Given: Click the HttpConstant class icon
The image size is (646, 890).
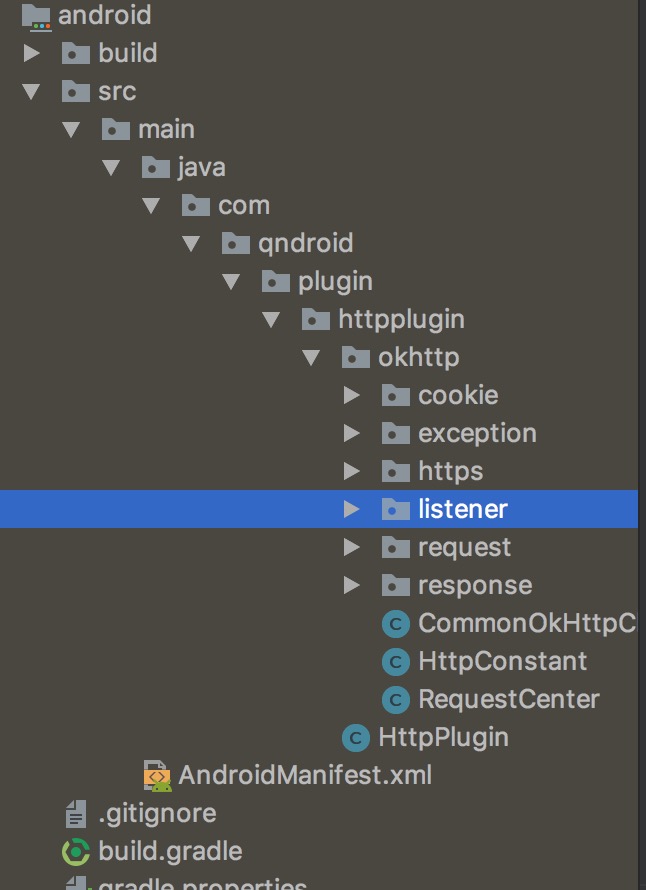Looking at the screenshot, I should tap(396, 661).
